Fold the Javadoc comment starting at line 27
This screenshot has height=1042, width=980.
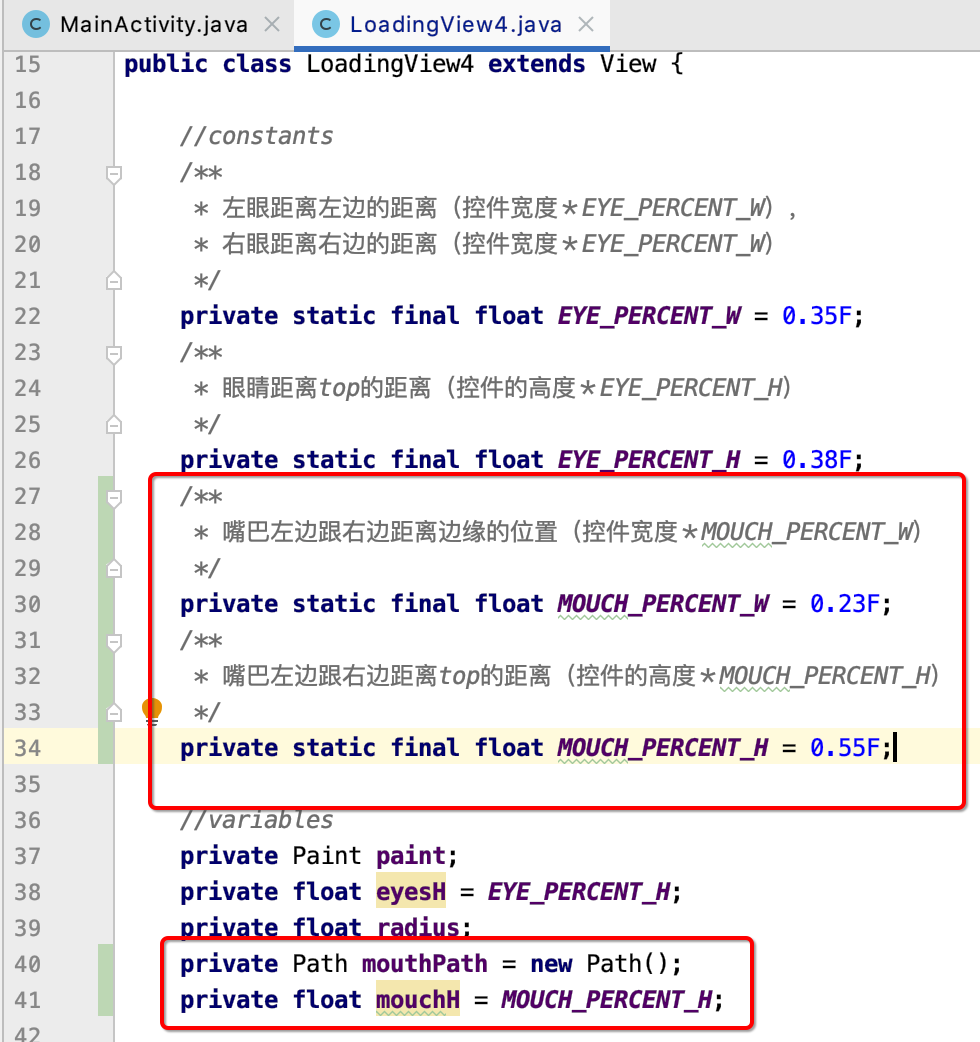point(114,498)
